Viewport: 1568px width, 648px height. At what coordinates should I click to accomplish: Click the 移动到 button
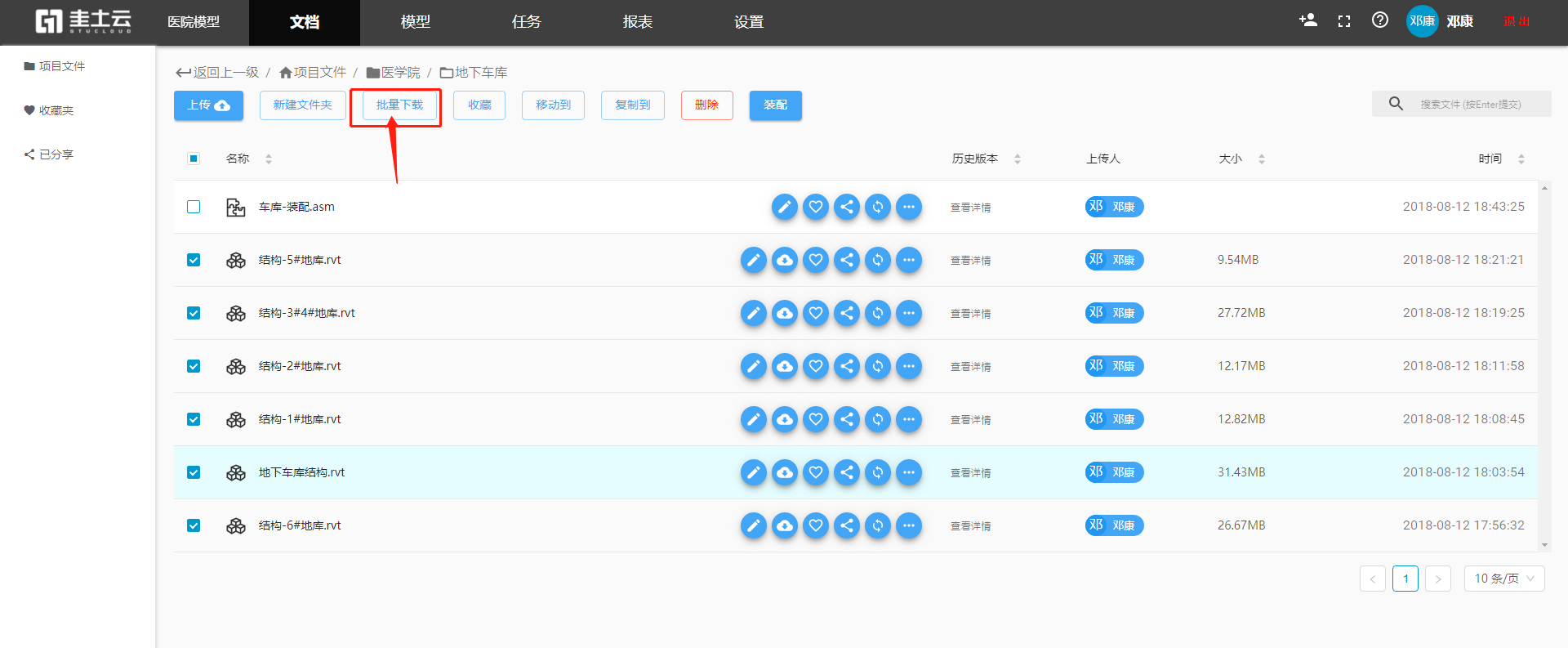553,105
